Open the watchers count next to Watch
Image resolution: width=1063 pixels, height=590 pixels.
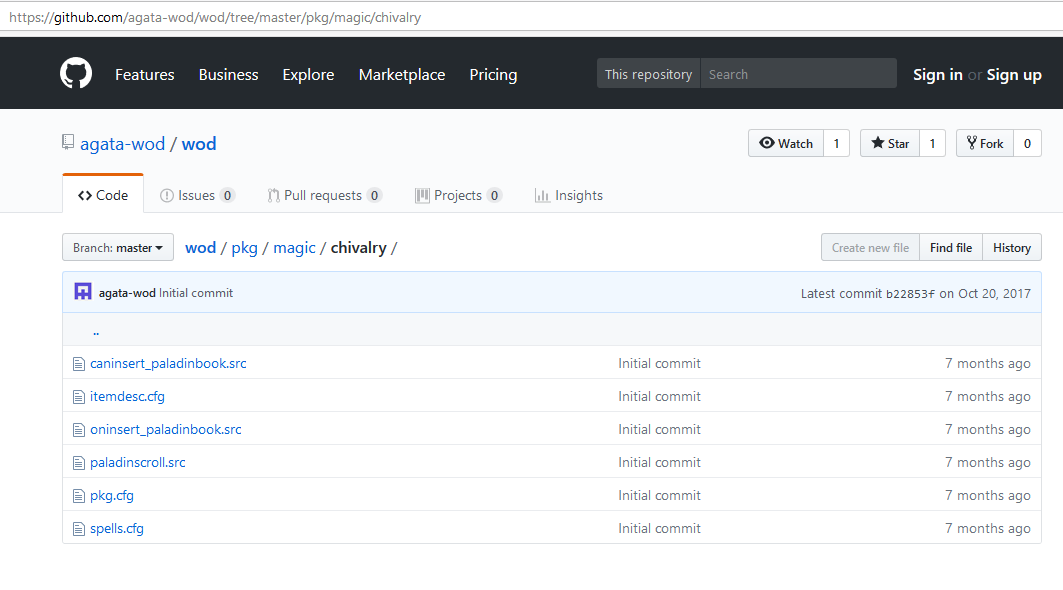point(837,143)
